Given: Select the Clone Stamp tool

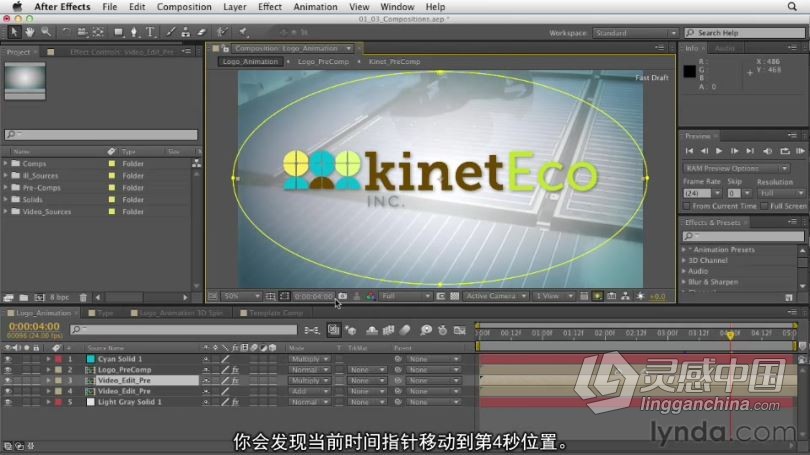Looking at the screenshot, I should coord(185,32).
